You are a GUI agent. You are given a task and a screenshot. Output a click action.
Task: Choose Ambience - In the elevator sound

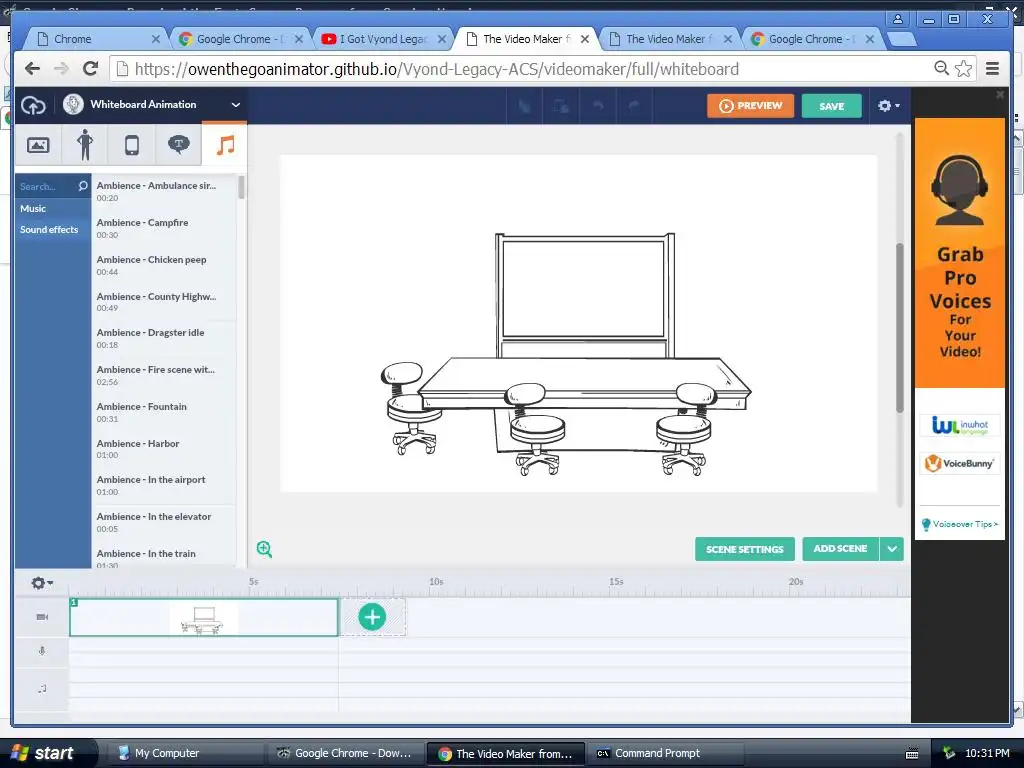[163, 522]
